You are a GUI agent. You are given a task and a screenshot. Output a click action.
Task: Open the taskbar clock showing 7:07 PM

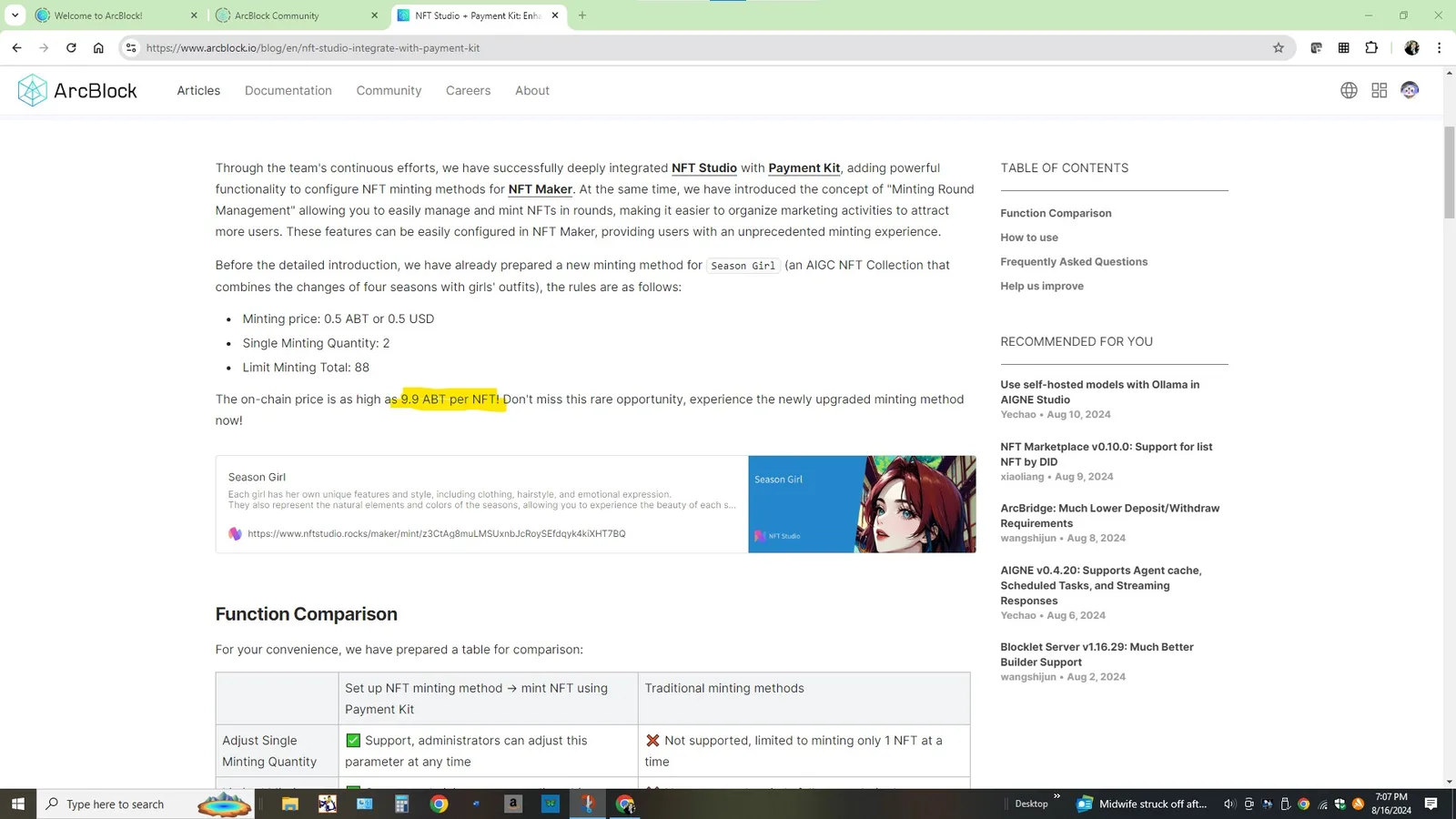click(1391, 804)
